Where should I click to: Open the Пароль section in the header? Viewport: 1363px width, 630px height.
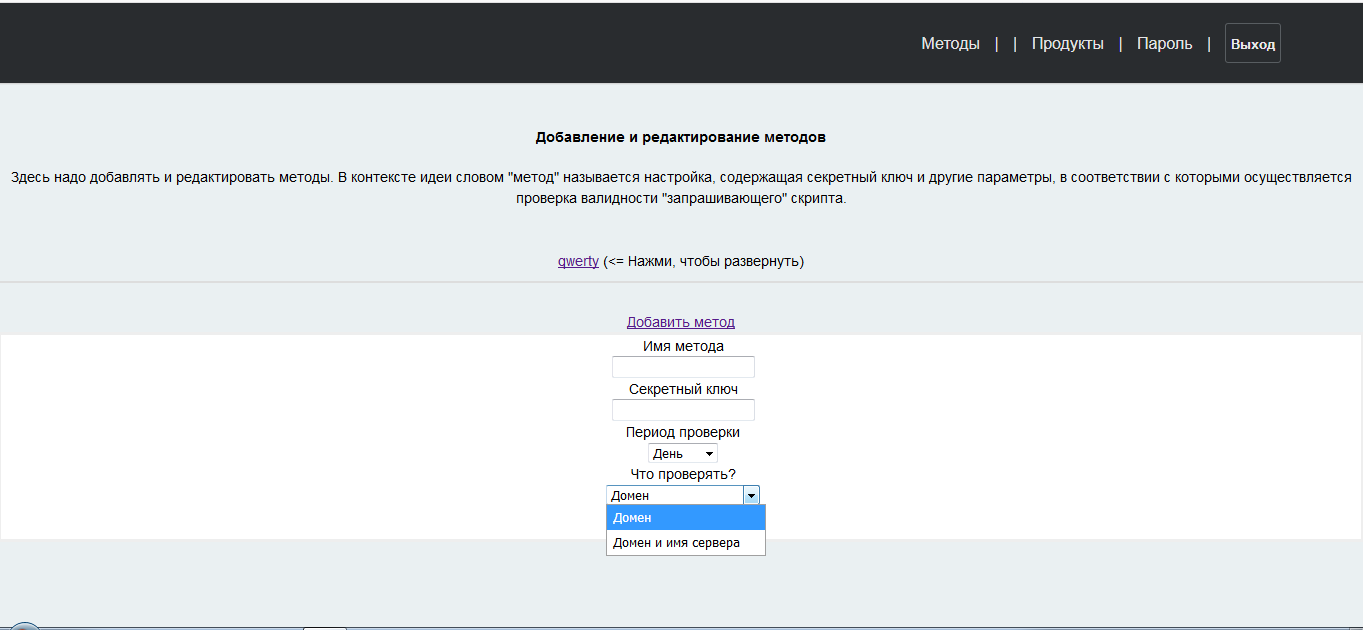1164,44
